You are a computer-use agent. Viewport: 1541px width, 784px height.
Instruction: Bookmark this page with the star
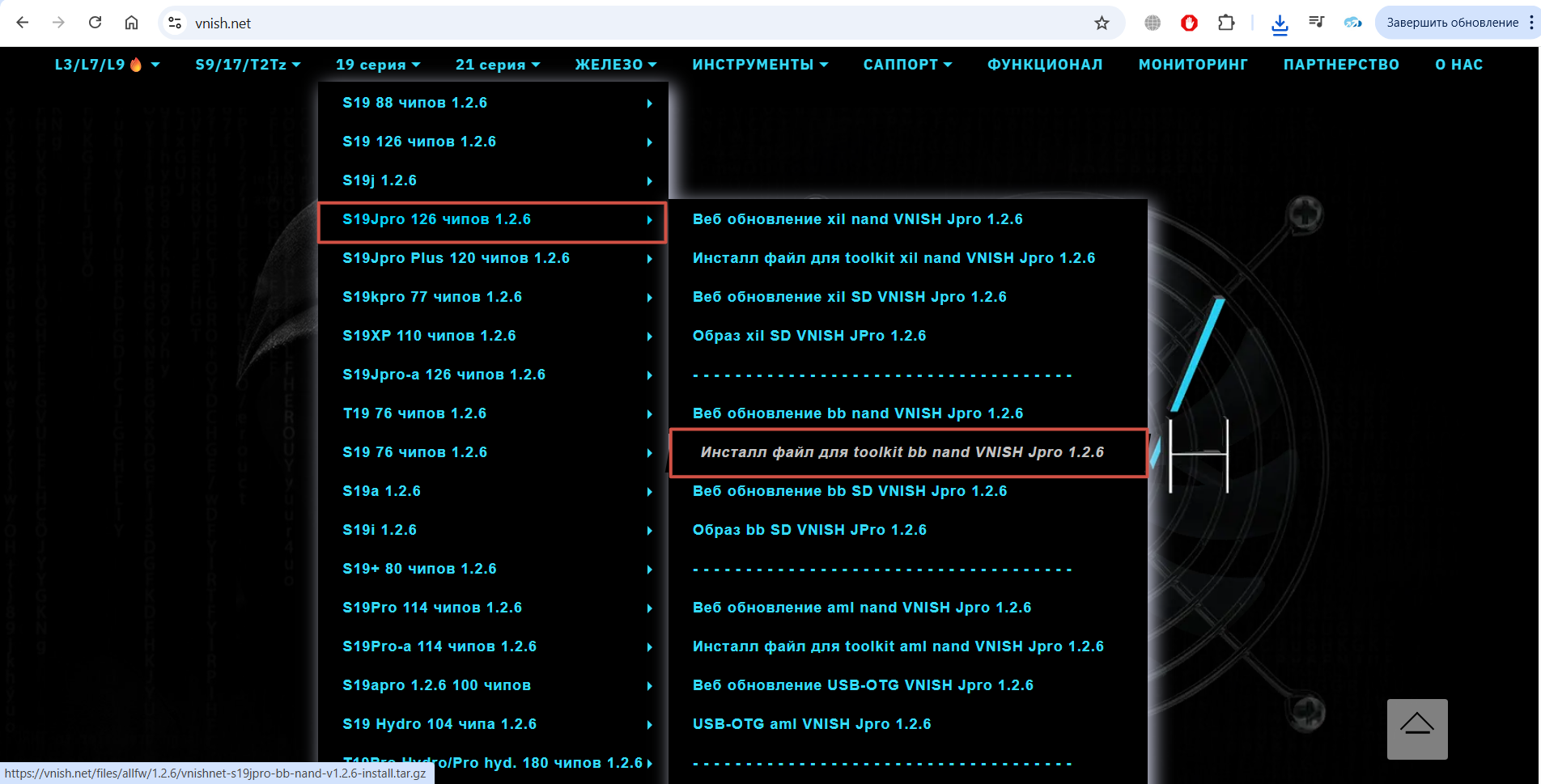point(1102,23)
